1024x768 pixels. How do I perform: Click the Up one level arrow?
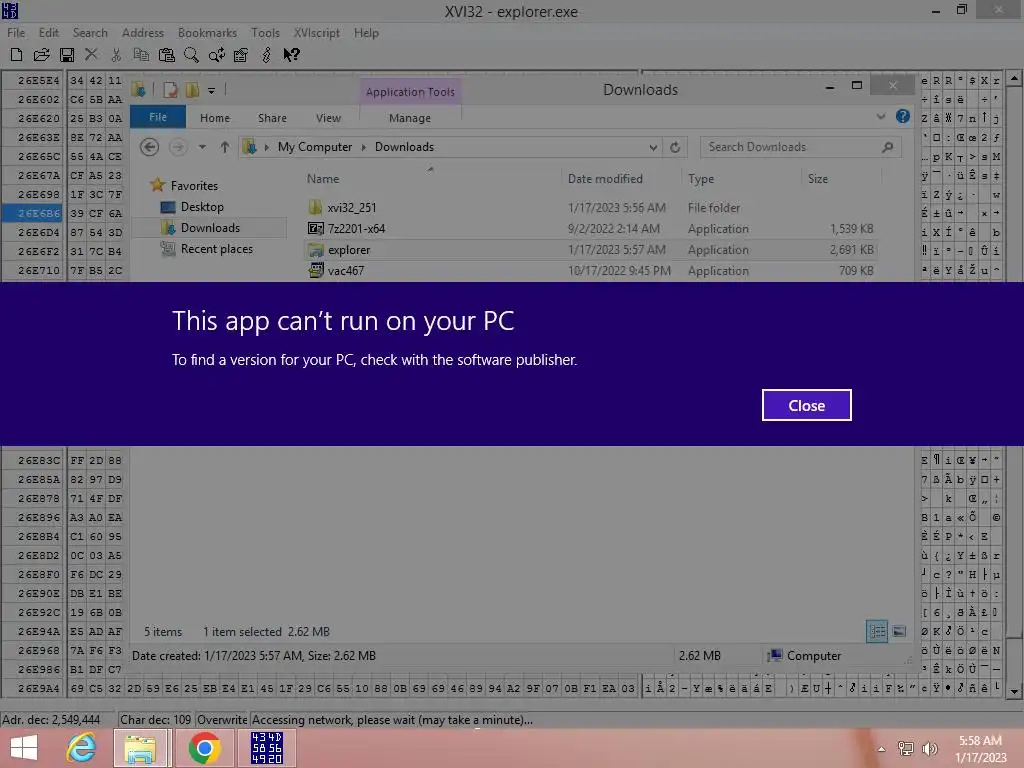pyautogui.click(x=225, y=147)
